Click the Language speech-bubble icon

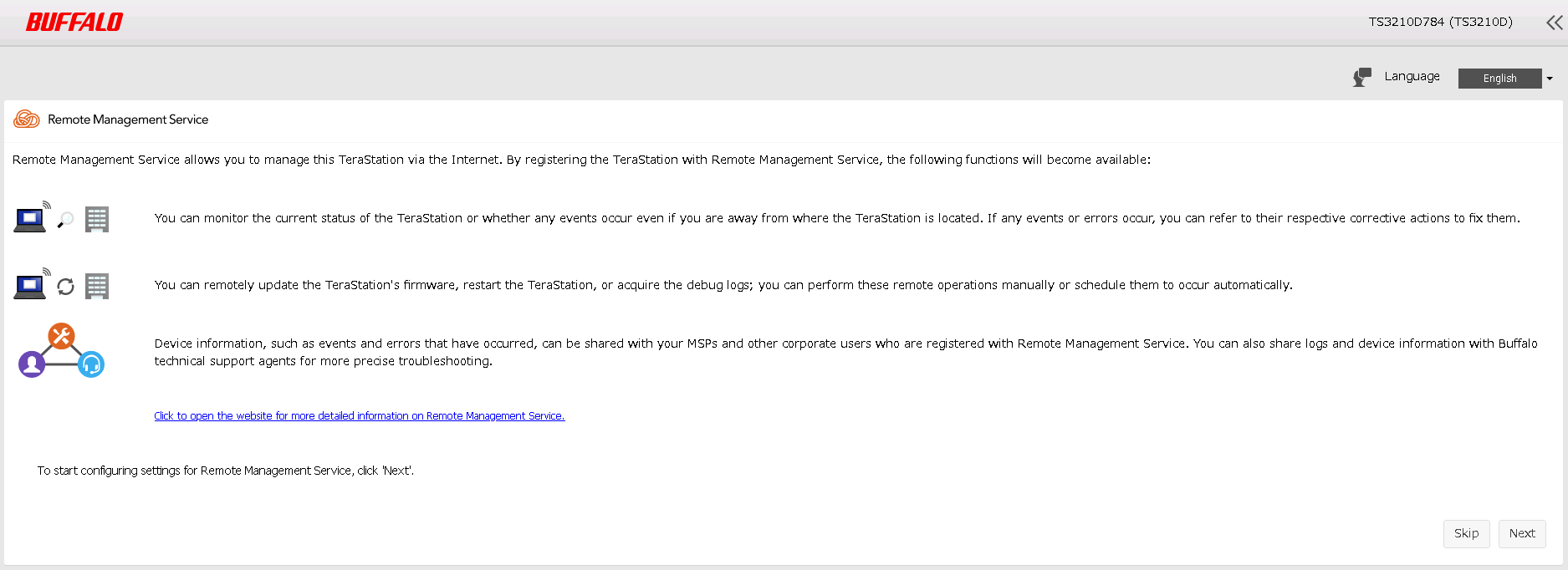(x=1362, y=78)
